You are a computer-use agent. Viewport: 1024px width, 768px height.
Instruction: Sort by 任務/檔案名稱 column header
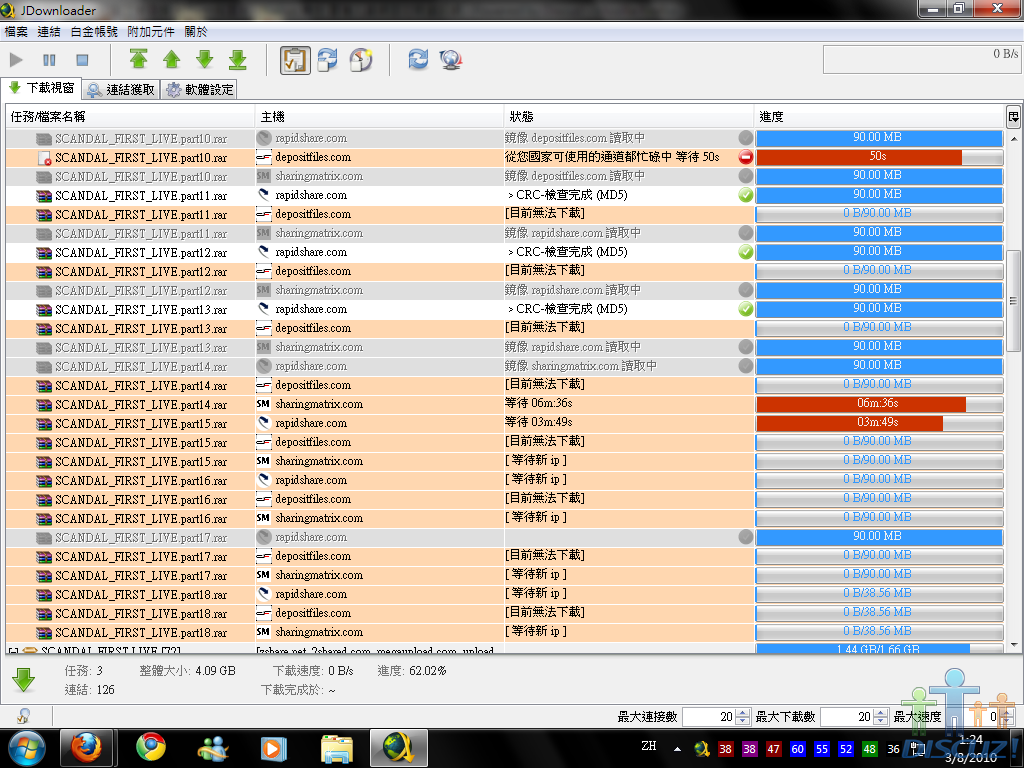tap(130, 116)
